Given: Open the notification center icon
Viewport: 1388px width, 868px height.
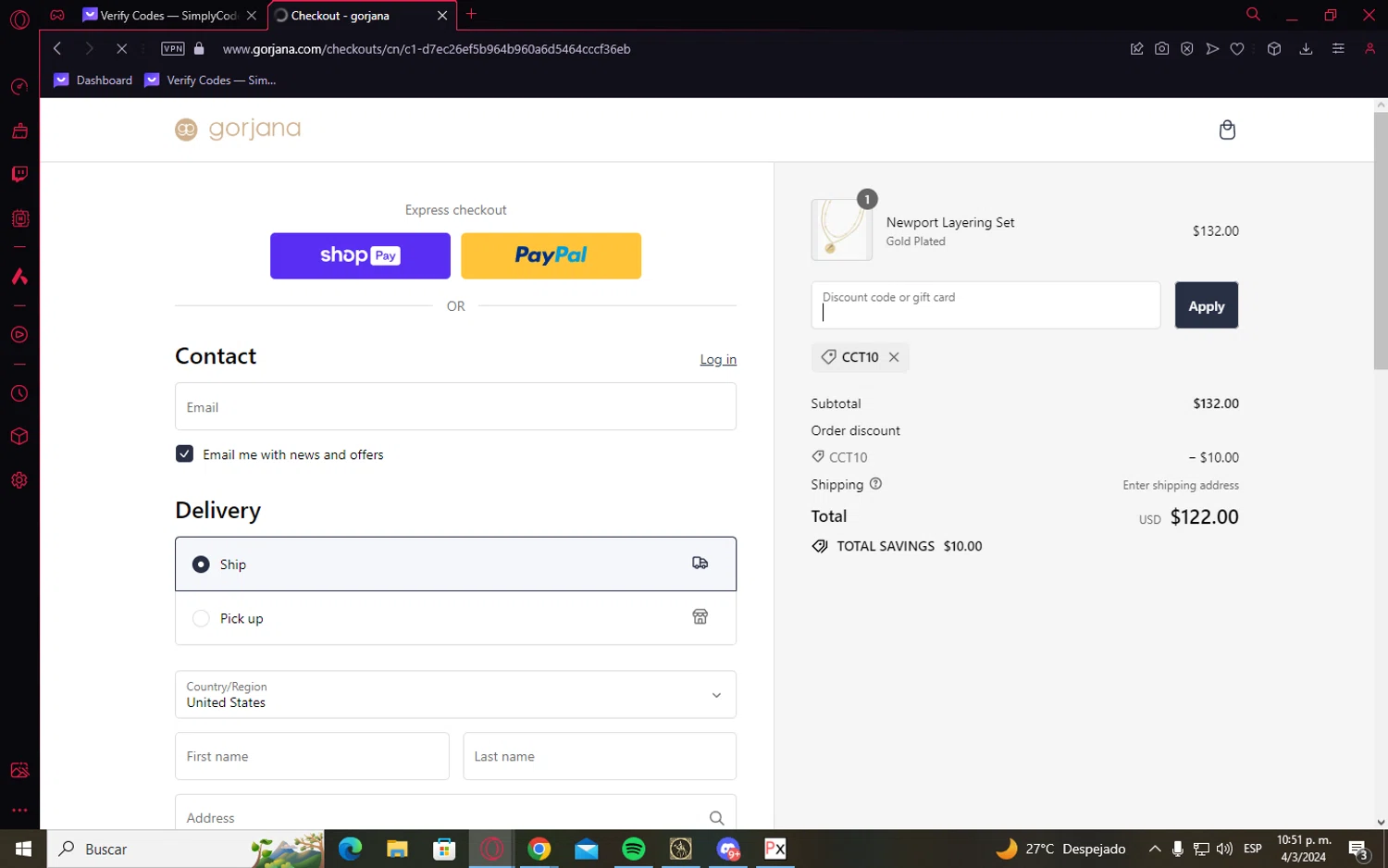Looking at the screenshot, I should [1358, 849].
